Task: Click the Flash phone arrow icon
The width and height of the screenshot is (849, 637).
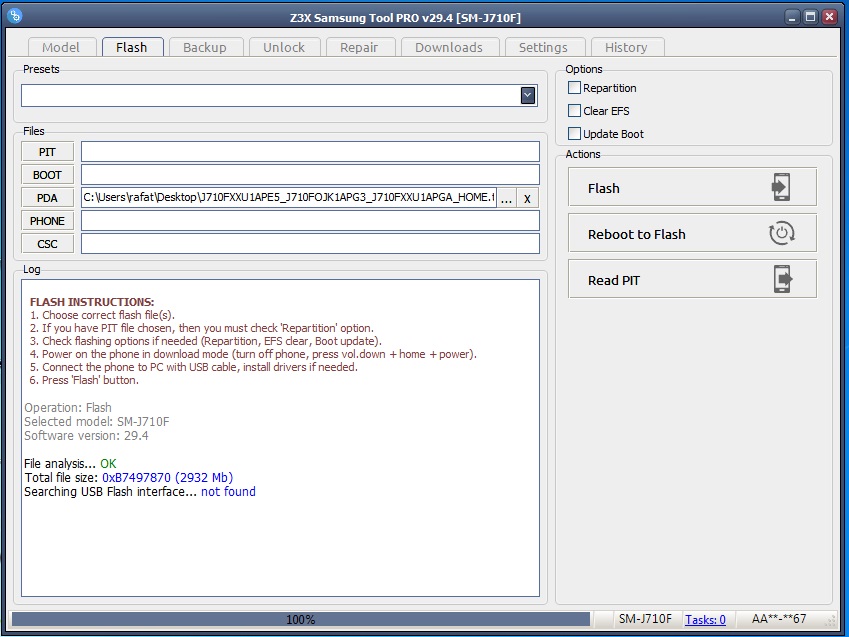Action: pos(781,187)
